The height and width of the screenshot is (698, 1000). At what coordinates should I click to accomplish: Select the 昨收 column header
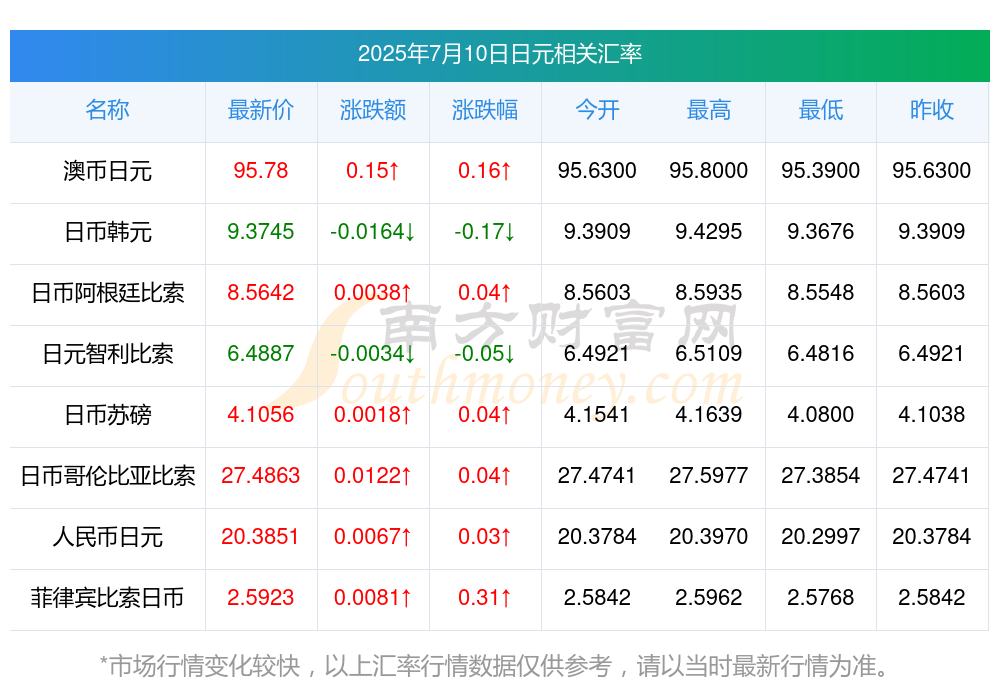coord(931,110)
